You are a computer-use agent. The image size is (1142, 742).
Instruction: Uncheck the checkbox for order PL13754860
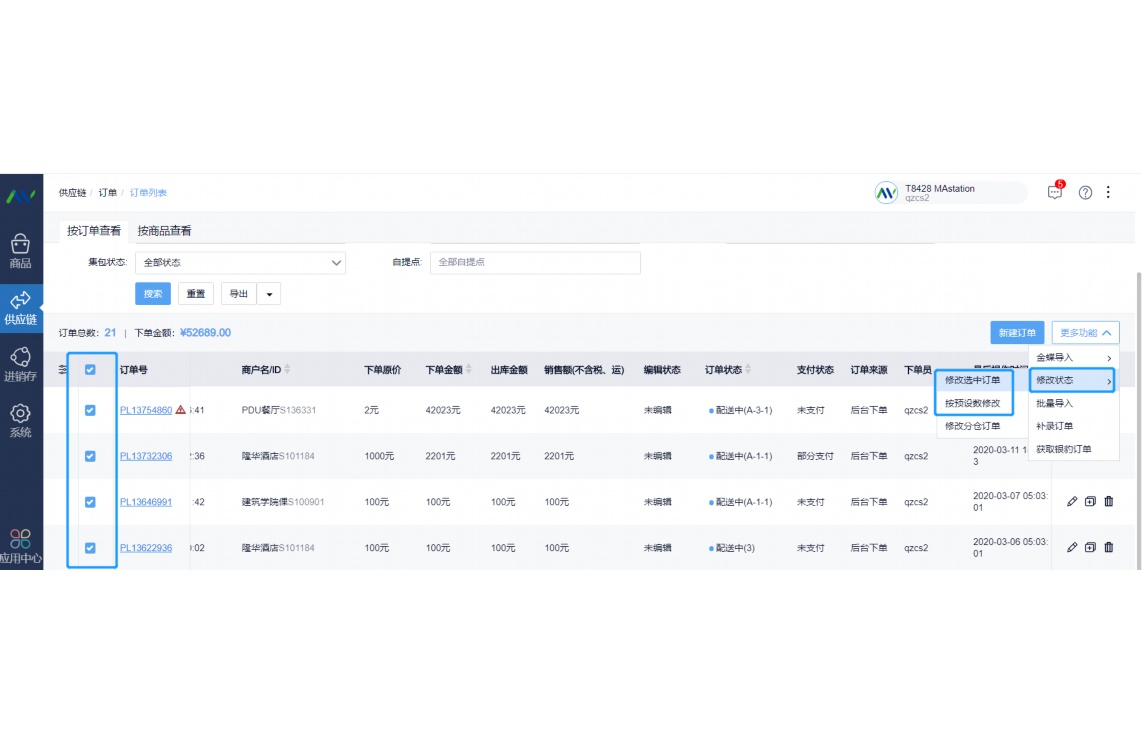(90, 410)
